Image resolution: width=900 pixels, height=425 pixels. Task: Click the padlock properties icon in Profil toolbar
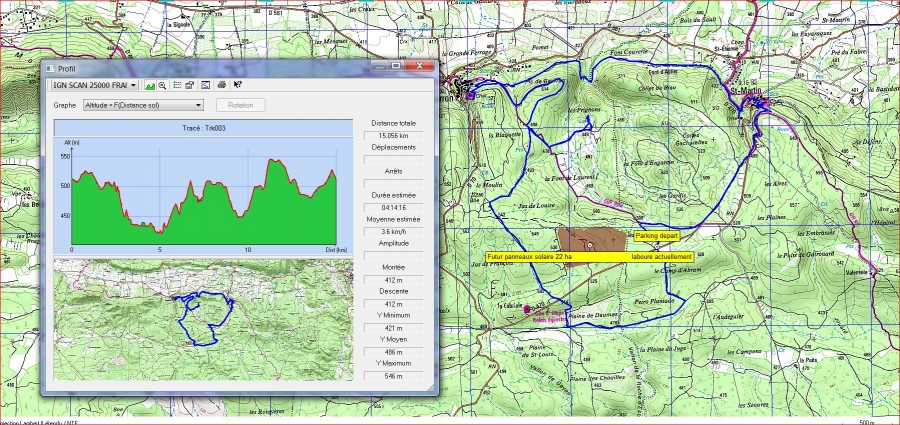[189, 85]
